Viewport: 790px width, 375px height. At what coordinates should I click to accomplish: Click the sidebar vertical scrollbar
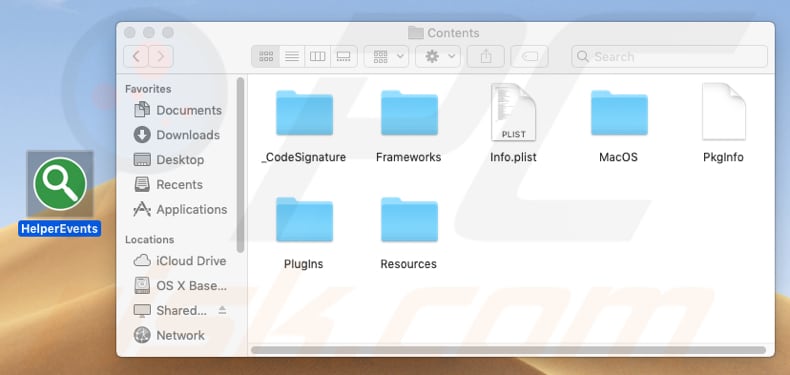coord(240,165)
